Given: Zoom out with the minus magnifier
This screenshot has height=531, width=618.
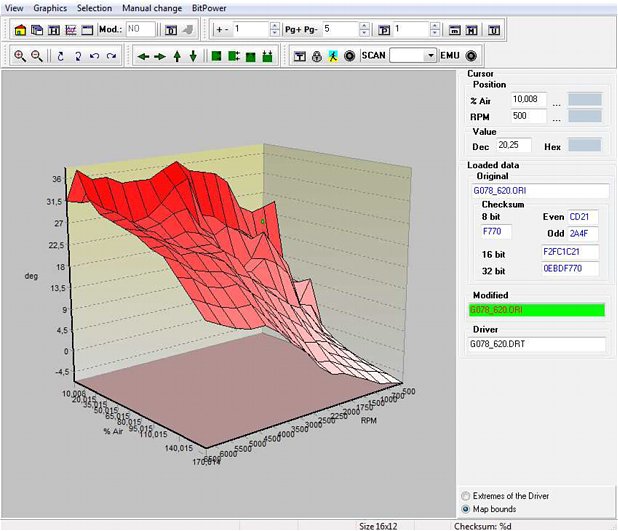Looking at the screenshot, I should click(x=37, y=56).
